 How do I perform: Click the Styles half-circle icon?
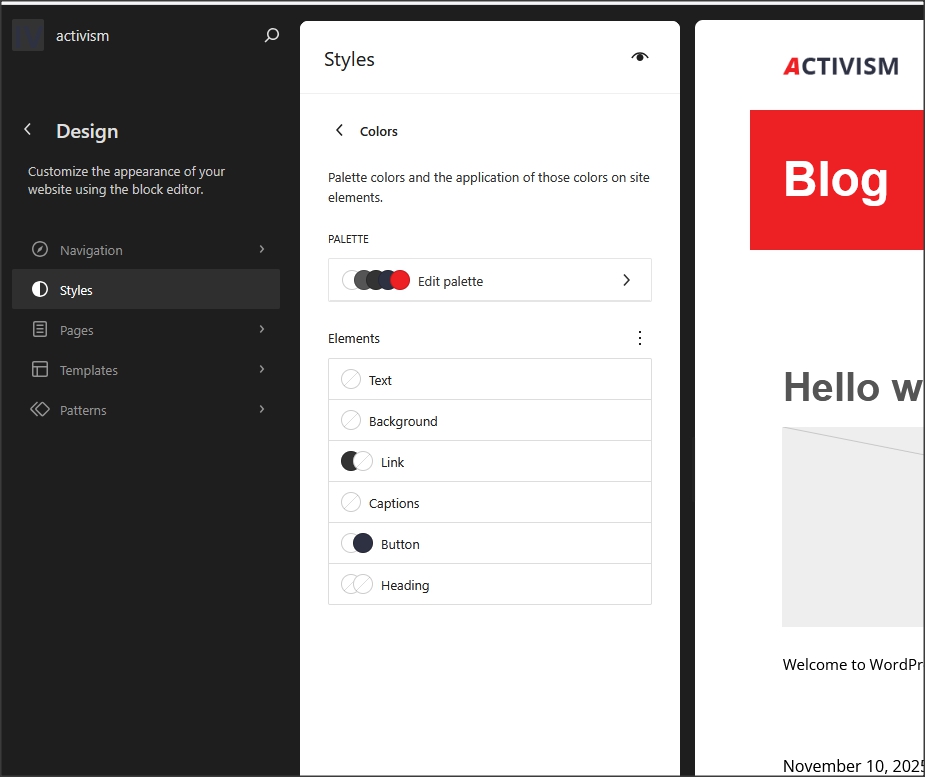click(x=40, y=290)
